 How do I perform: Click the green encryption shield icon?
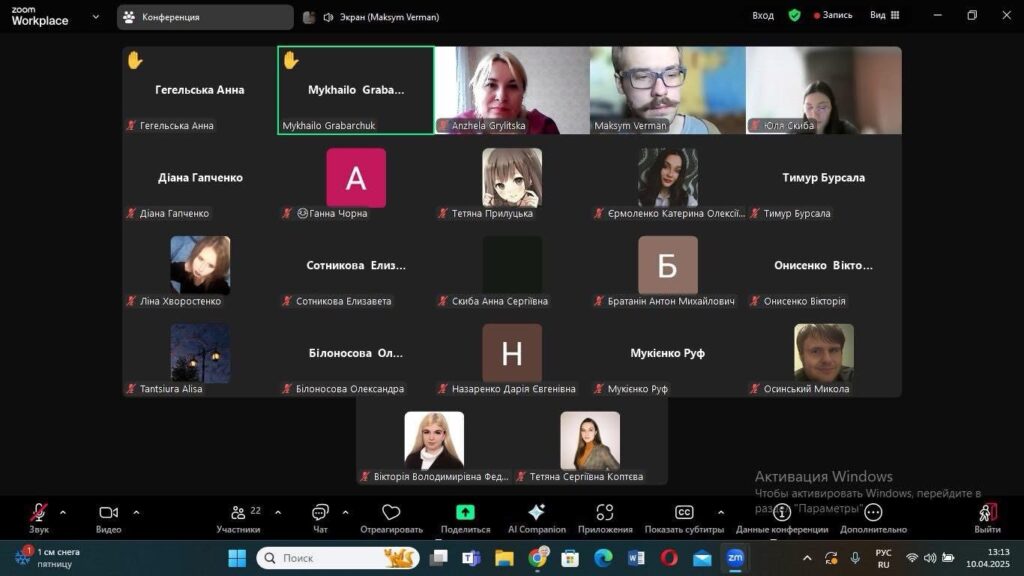[x=794, y=16]
